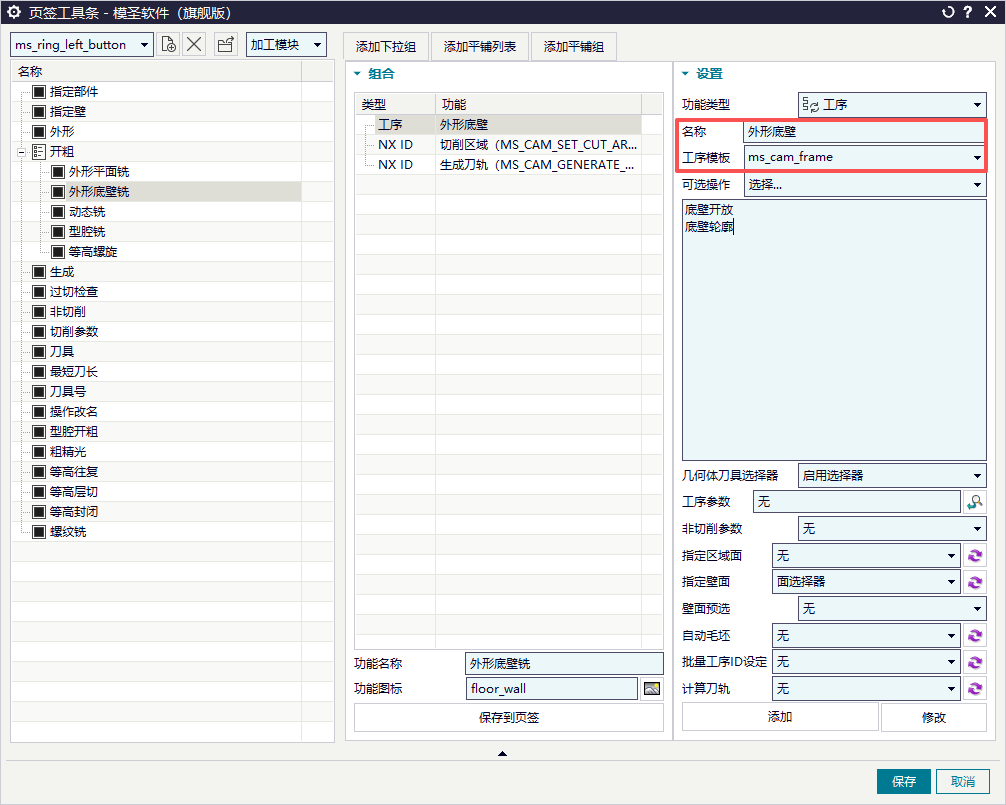Viewport: 1006px width, 805px height.
Task: Open the 指定区域面 dropdown
Action: coord(865,555)
